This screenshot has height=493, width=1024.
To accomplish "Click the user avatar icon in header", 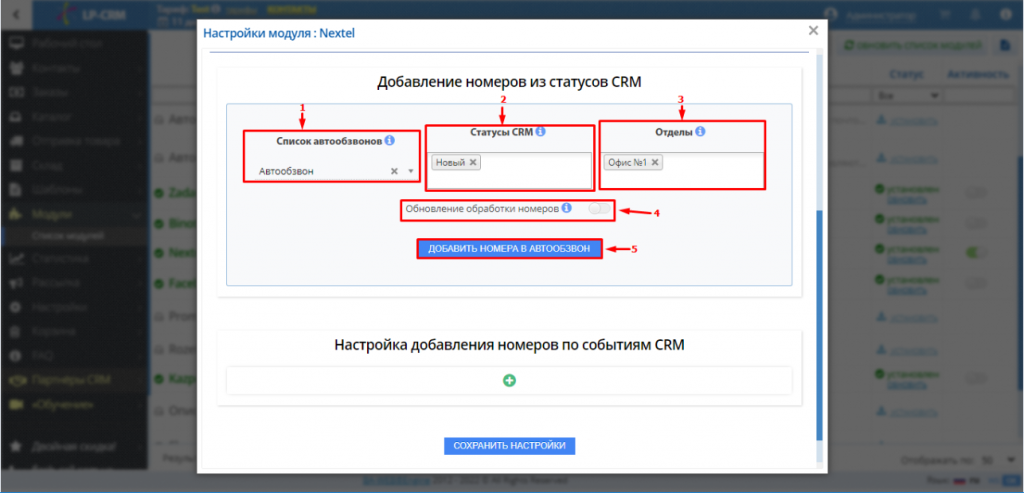I will [x=830, y=14].
